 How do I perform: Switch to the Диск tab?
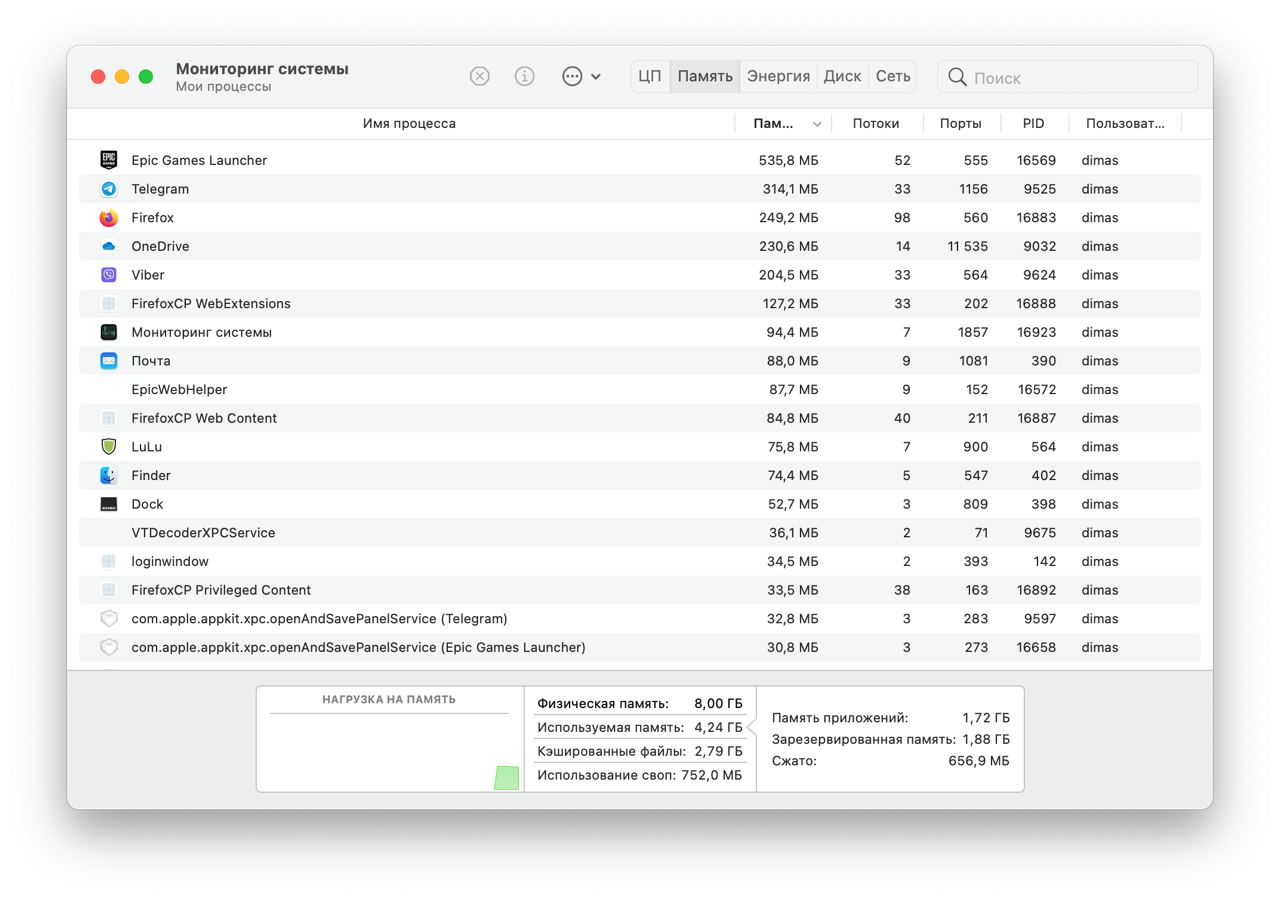coord(842,76)
